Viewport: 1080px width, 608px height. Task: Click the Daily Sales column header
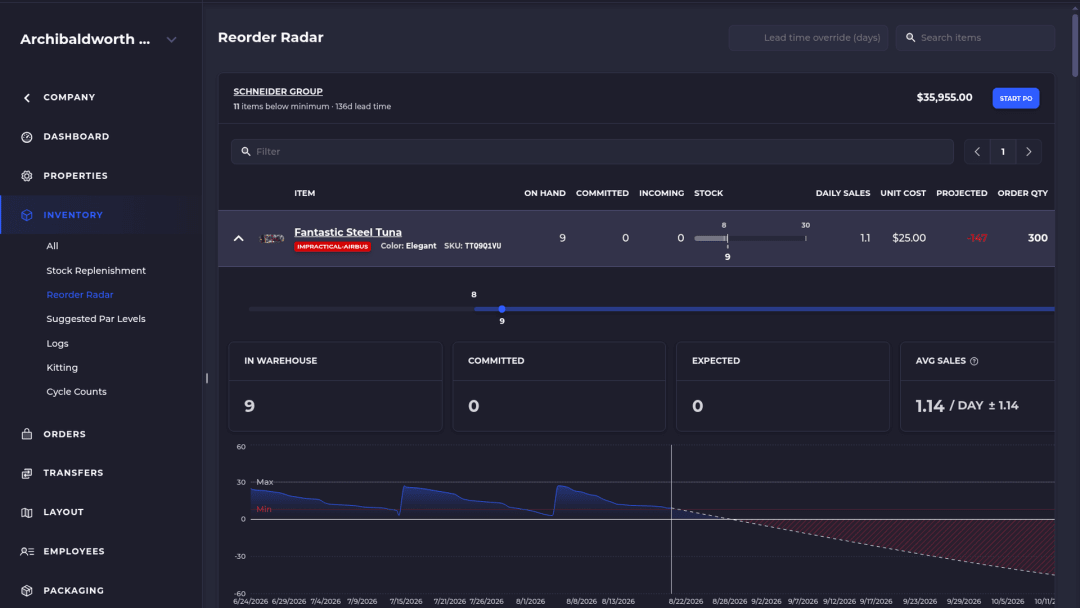click(842, 193)
